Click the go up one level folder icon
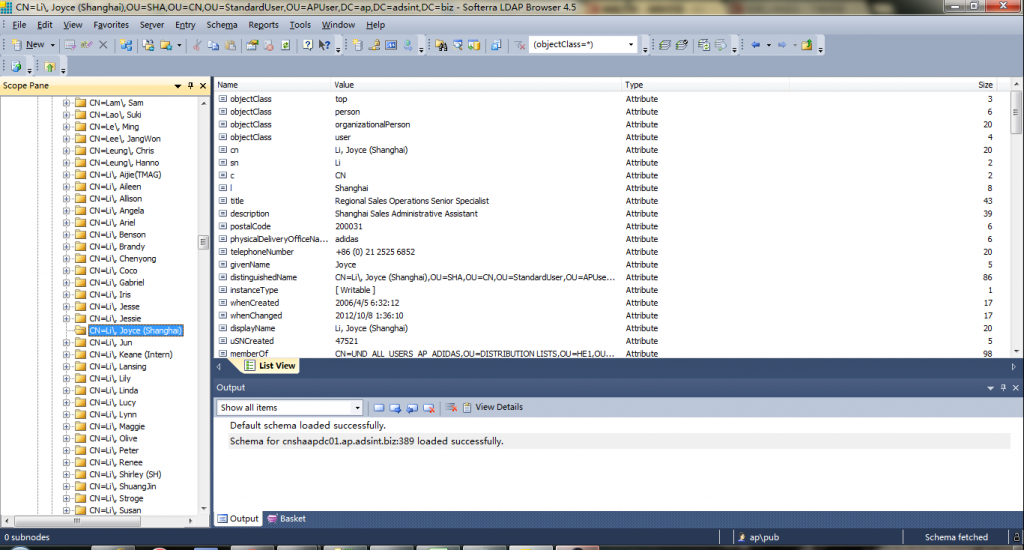 click(x=807, y=45)
